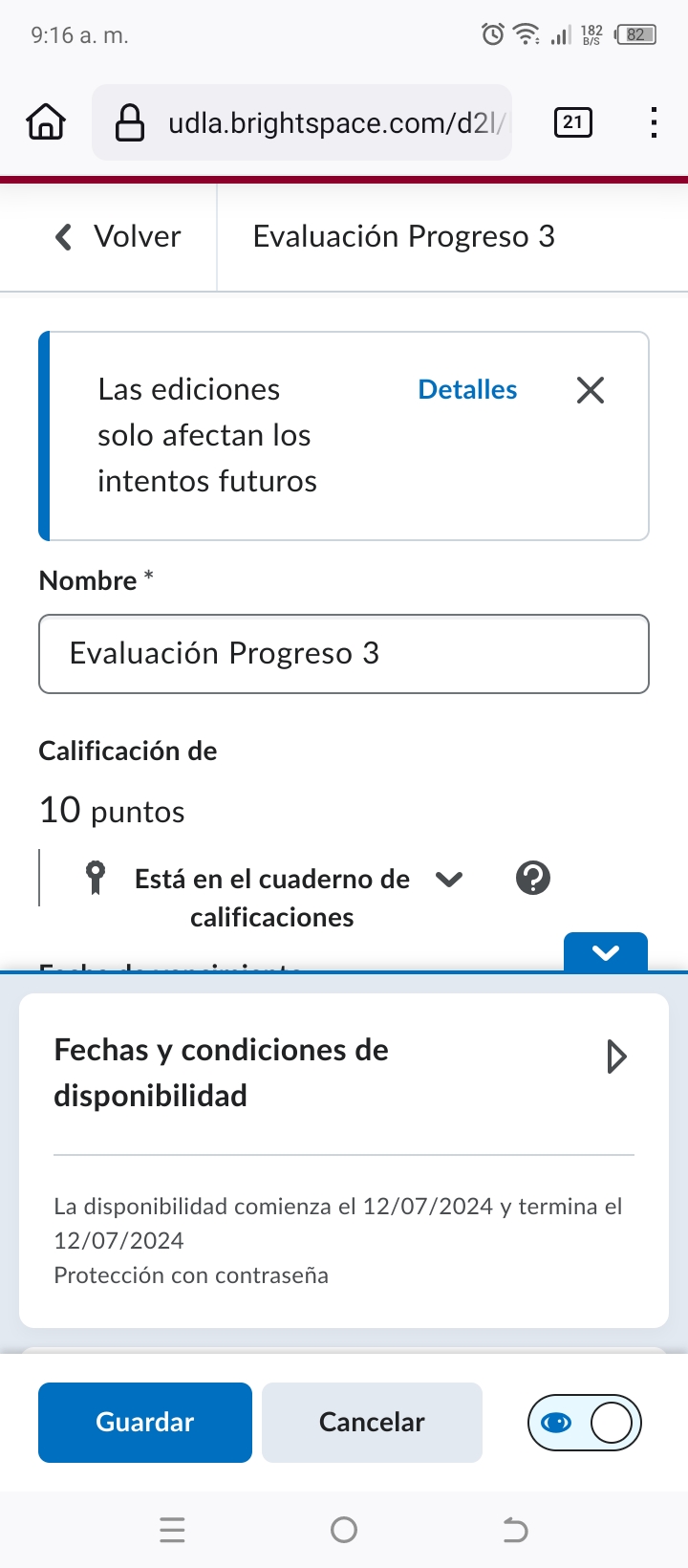
Task: Dismiss the edits notification with the X
Action: click(591, 390)
